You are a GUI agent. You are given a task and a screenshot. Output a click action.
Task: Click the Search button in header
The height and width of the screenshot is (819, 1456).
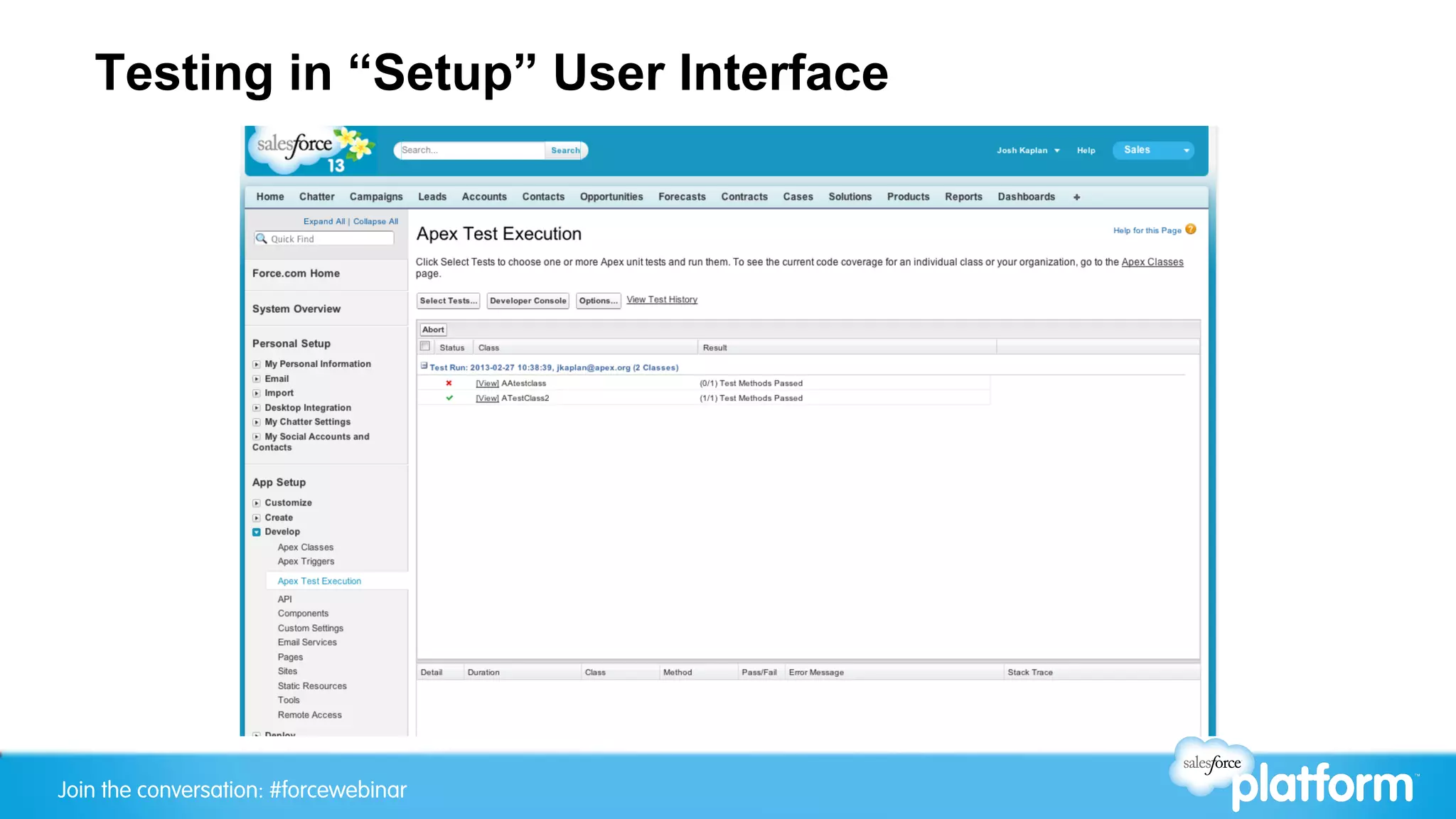tap(565, 150)
